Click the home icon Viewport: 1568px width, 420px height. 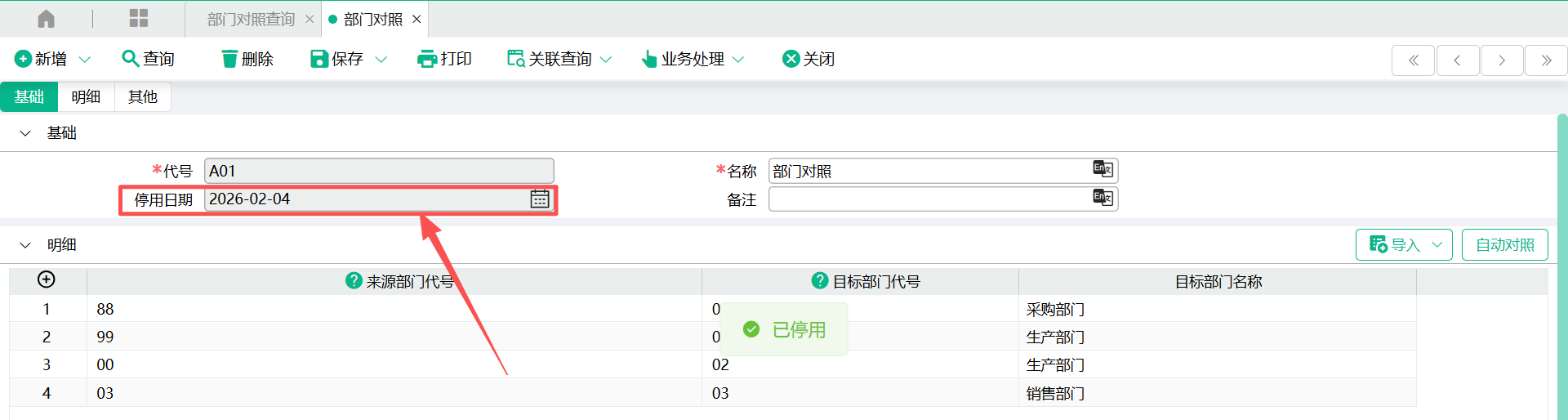47,19
